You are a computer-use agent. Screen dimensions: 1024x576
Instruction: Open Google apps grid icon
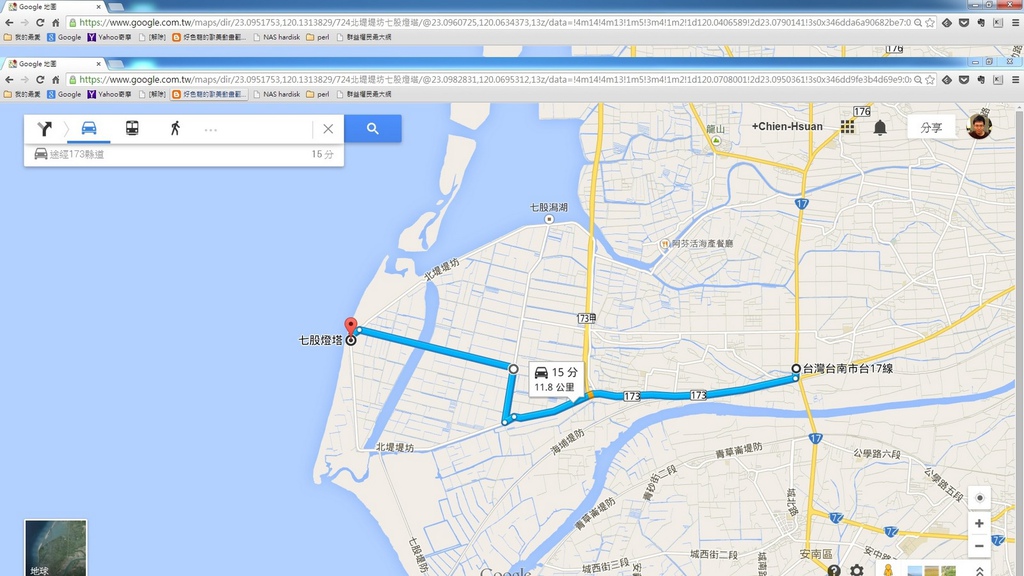tap(847, 127)
